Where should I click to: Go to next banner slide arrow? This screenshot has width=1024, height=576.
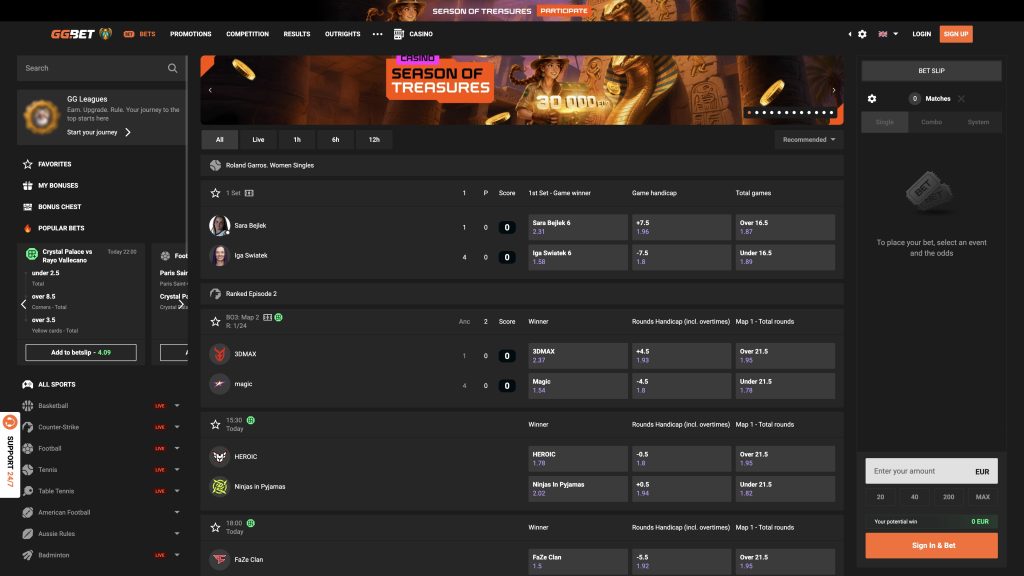click(x=833, y=90)
